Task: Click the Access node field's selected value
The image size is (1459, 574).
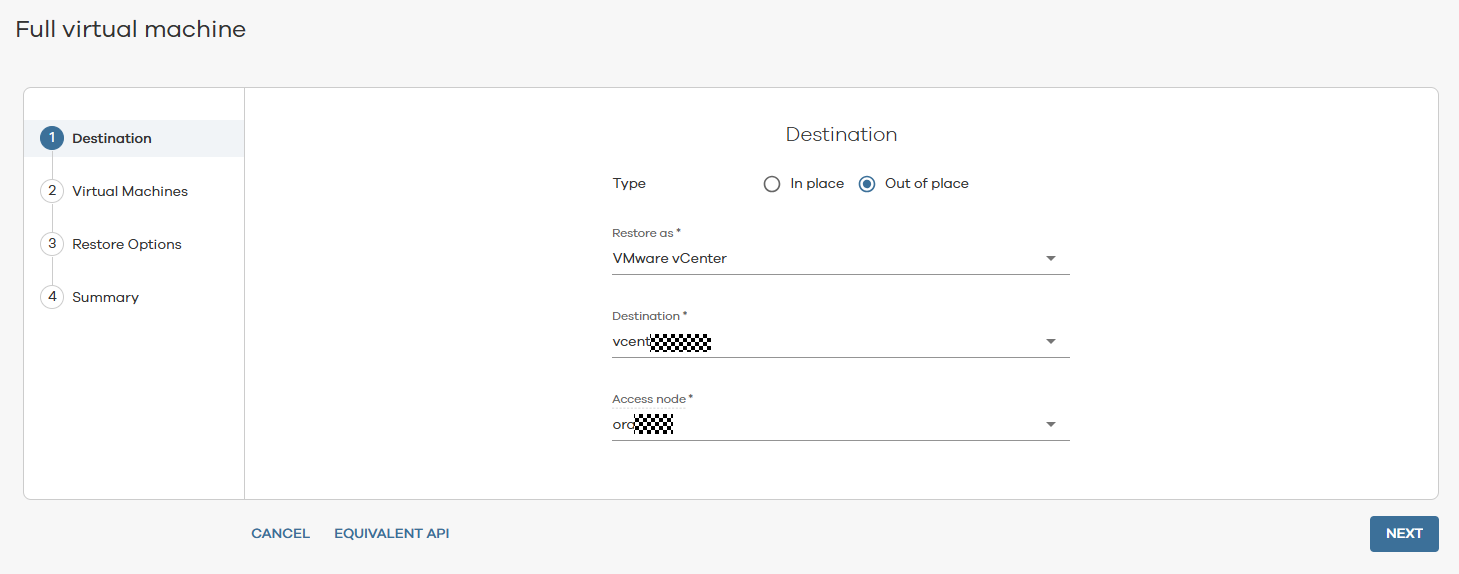Action: pyautogui.click(x=642, y=425)
